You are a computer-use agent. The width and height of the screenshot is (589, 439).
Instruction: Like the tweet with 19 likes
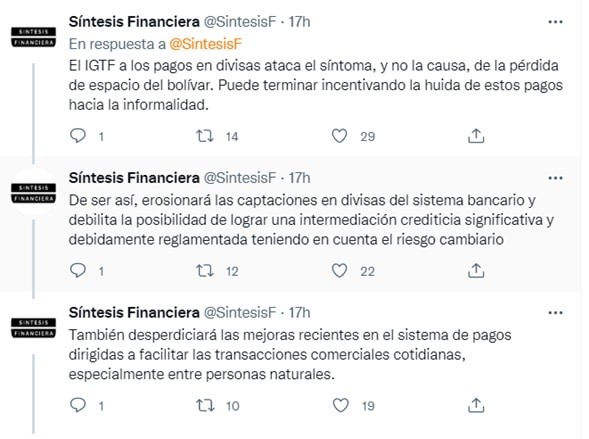(340, 405)
